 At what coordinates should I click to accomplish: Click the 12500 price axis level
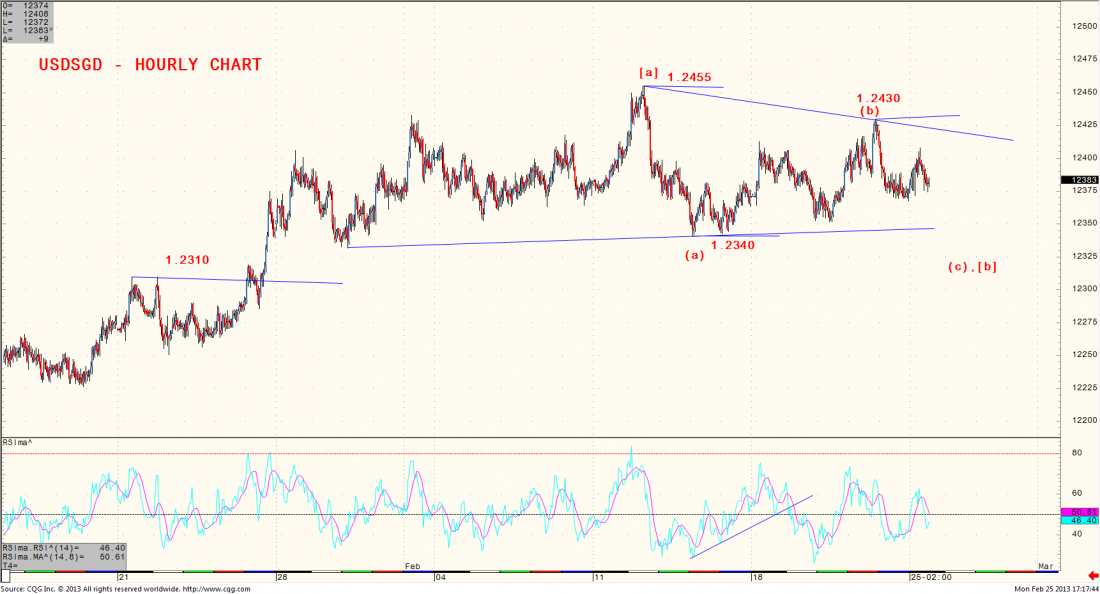1082,26
